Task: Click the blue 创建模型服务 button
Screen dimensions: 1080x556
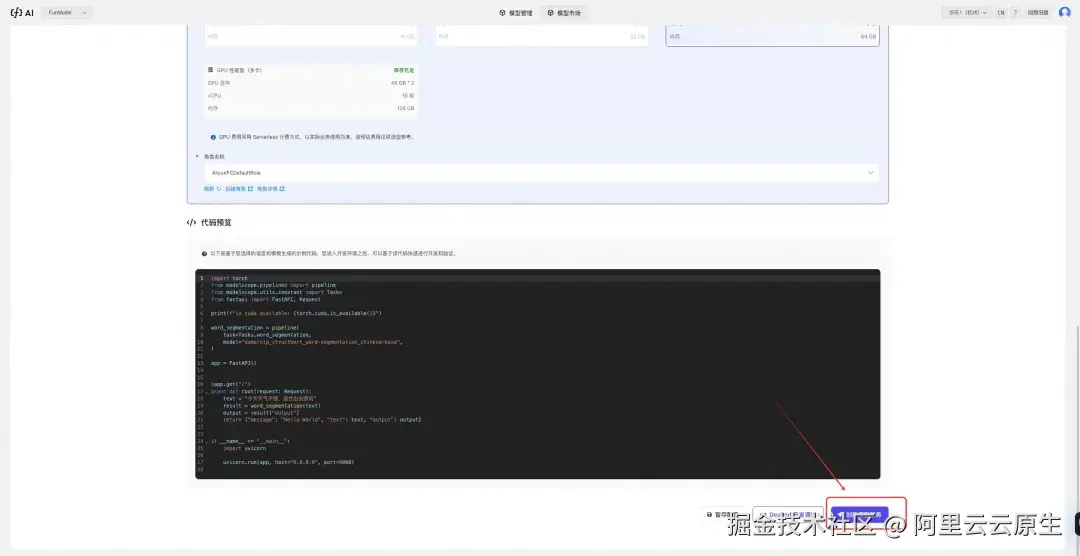Action: point(859,515)
